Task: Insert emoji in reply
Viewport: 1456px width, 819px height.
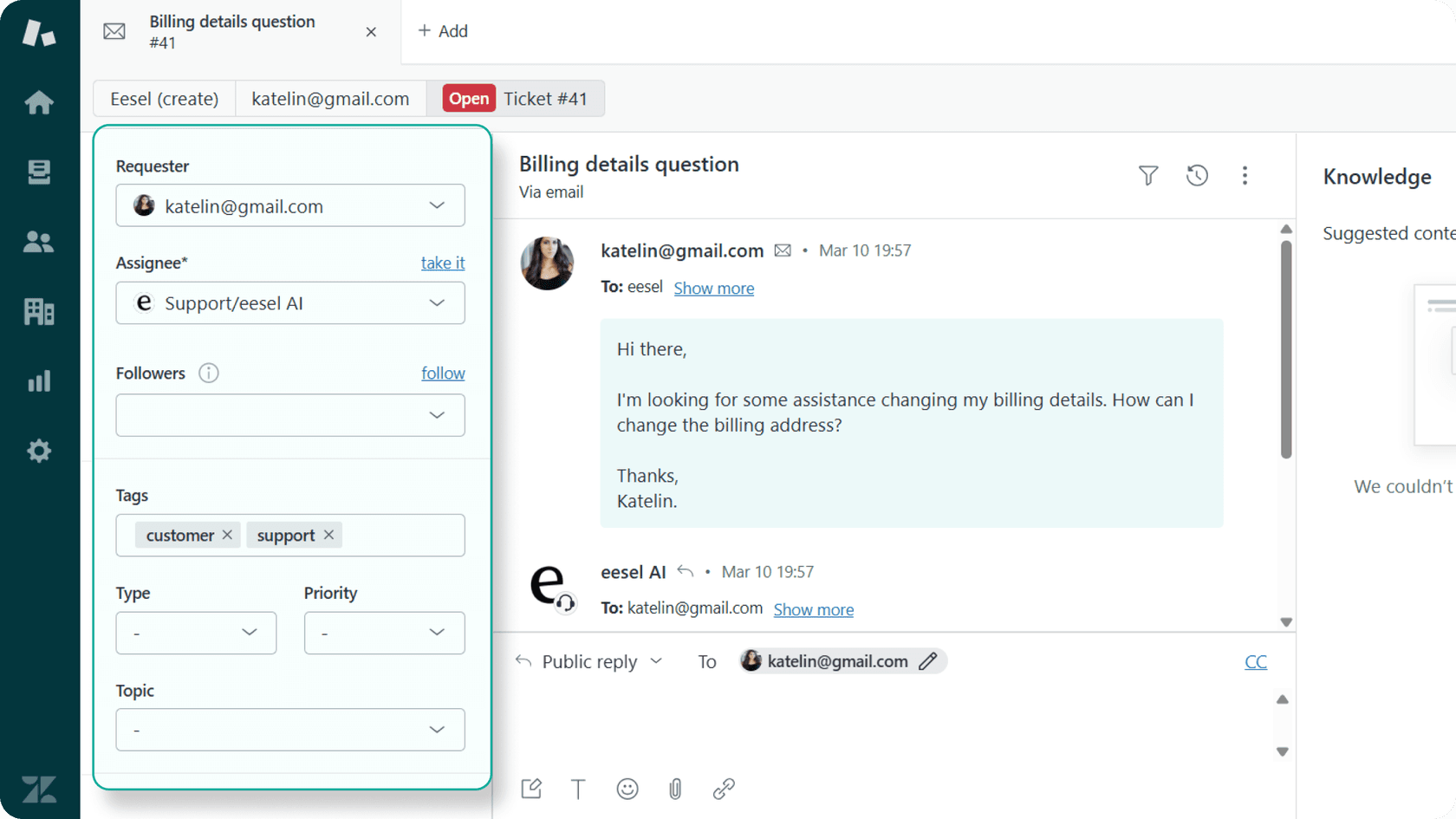Action: point(627,789)
